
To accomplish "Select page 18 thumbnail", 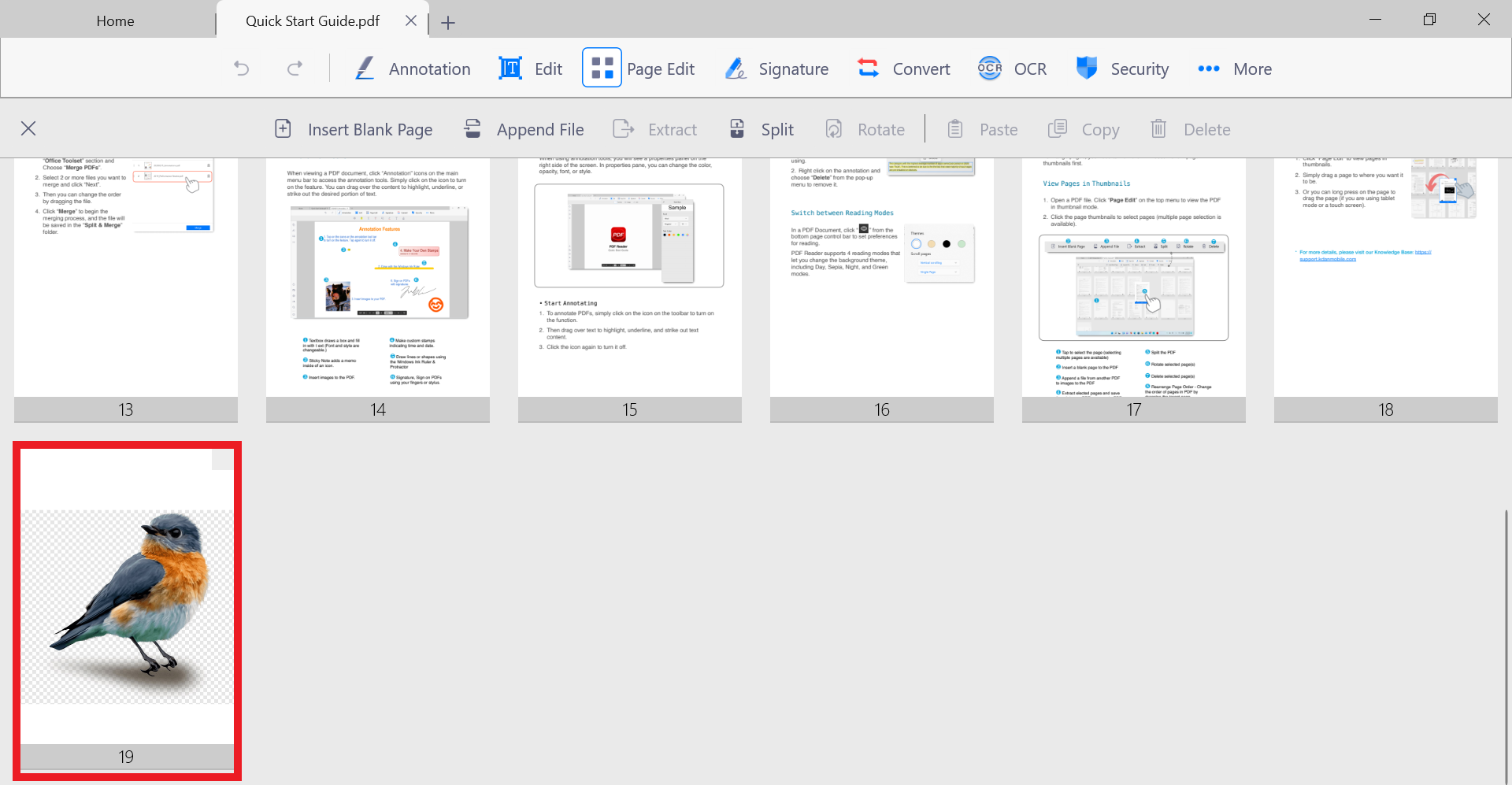I will (x=1386, y=290).
